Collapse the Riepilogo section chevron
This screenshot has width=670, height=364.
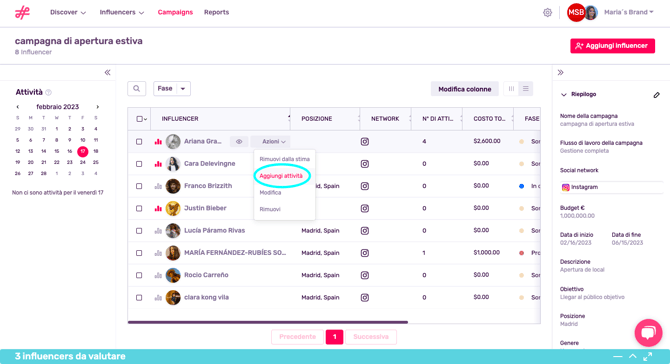point(564,94)
